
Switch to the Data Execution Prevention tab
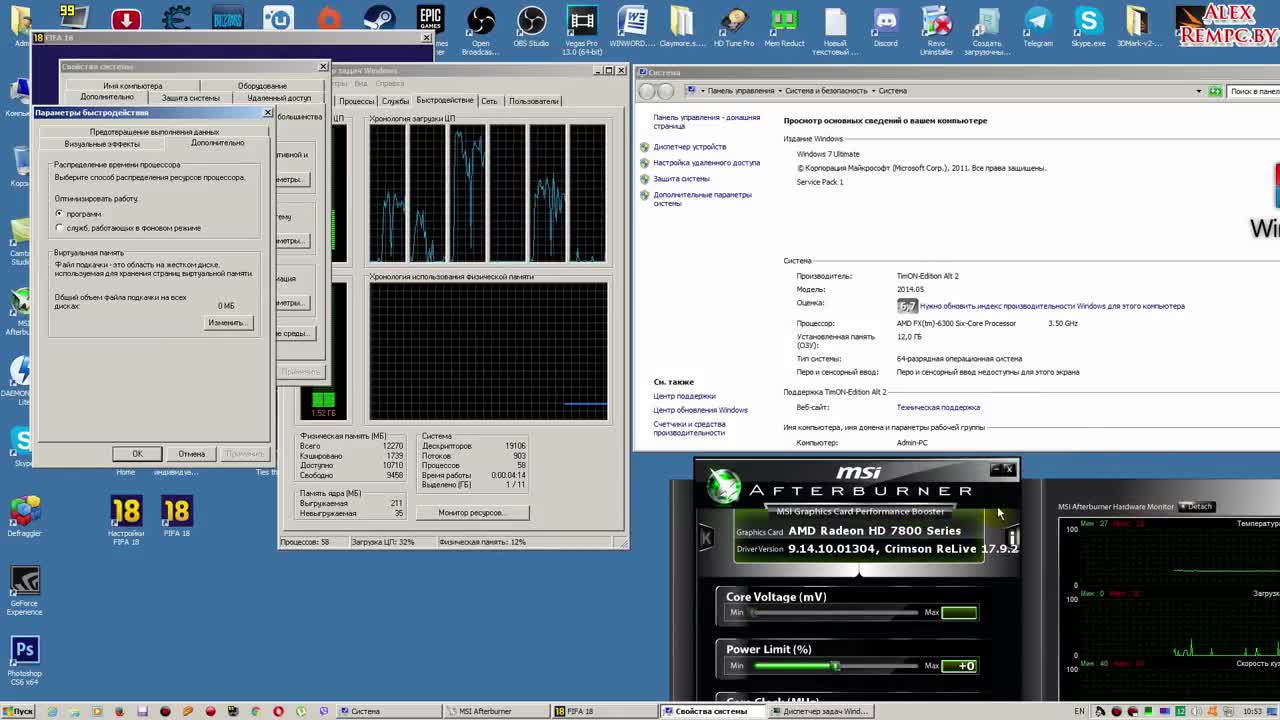coord(154,132)
